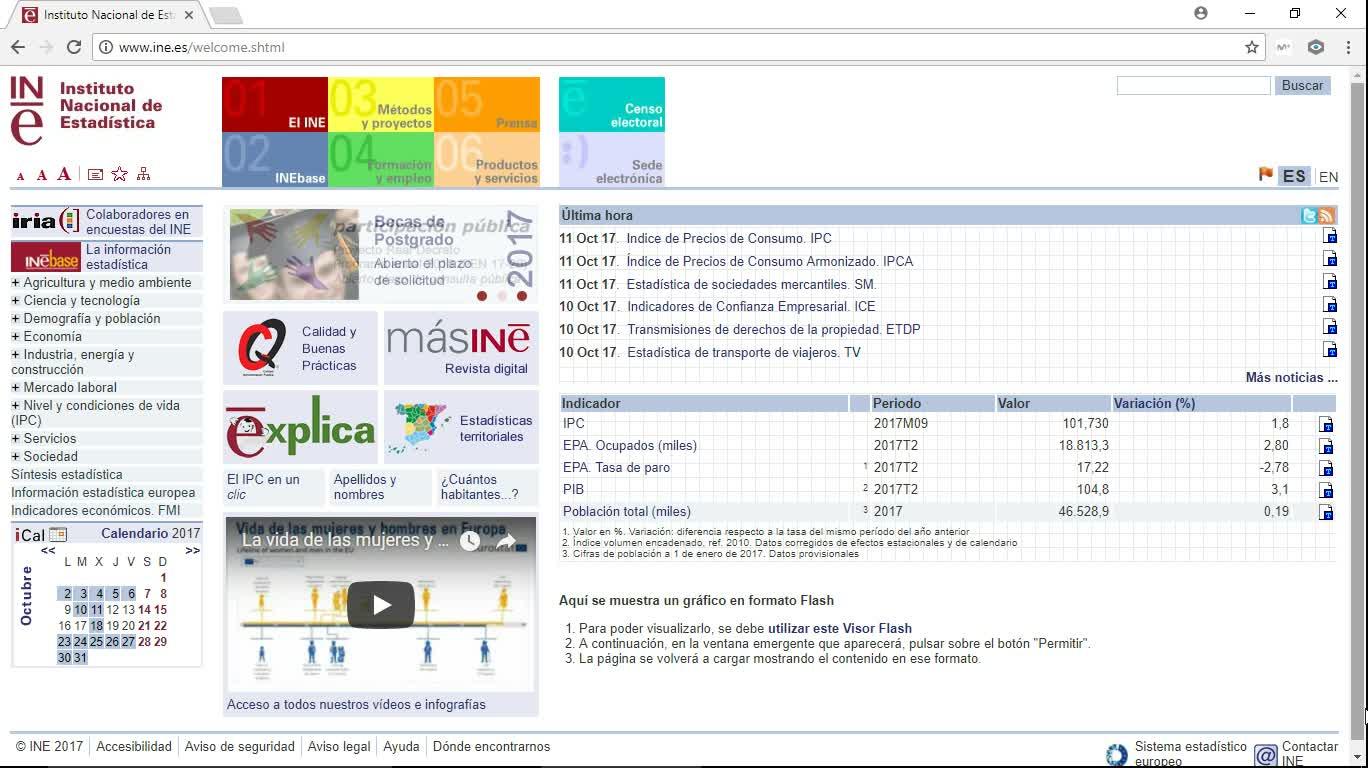Open the data icon for EPA. Tasa de paro row
Screen dimensions: 1368x768
1326,468
